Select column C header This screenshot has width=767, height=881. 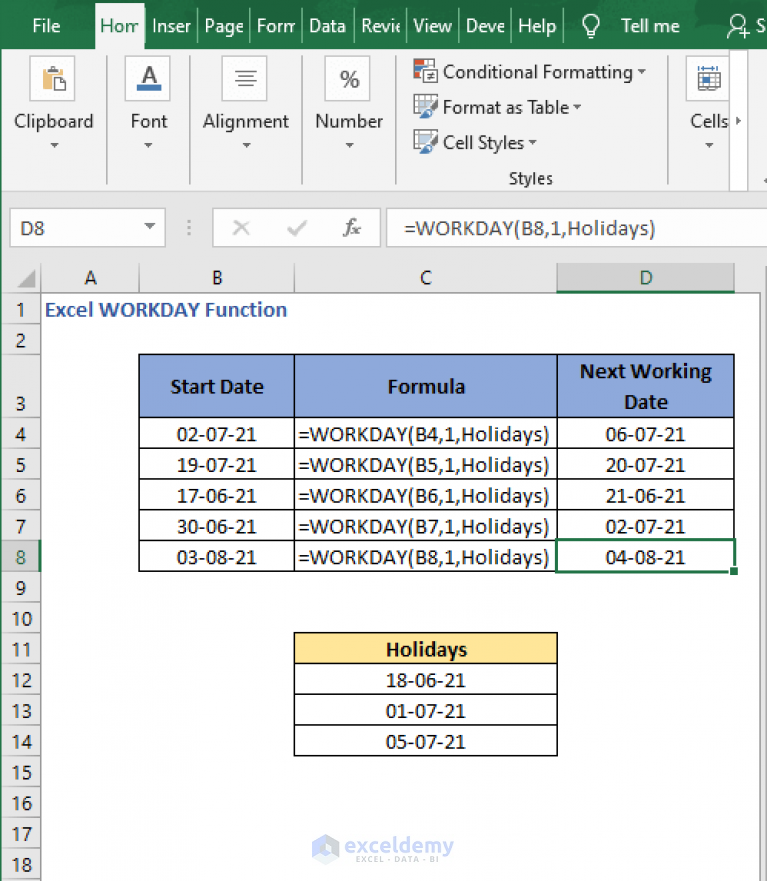tap(426, 278)
